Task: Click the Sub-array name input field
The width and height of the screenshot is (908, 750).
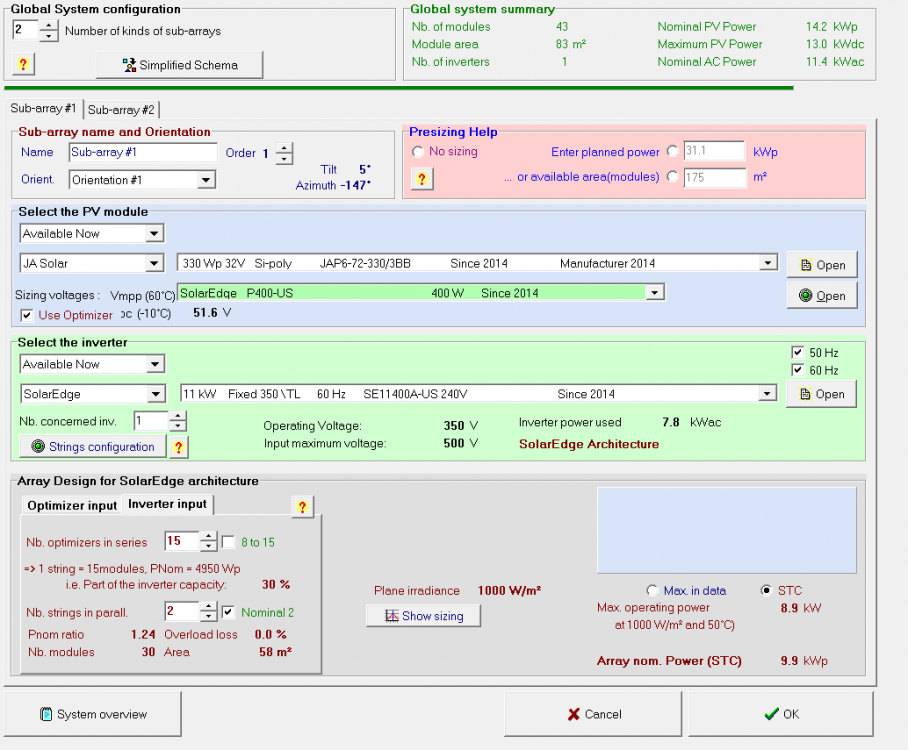Action: pos(143,152)
